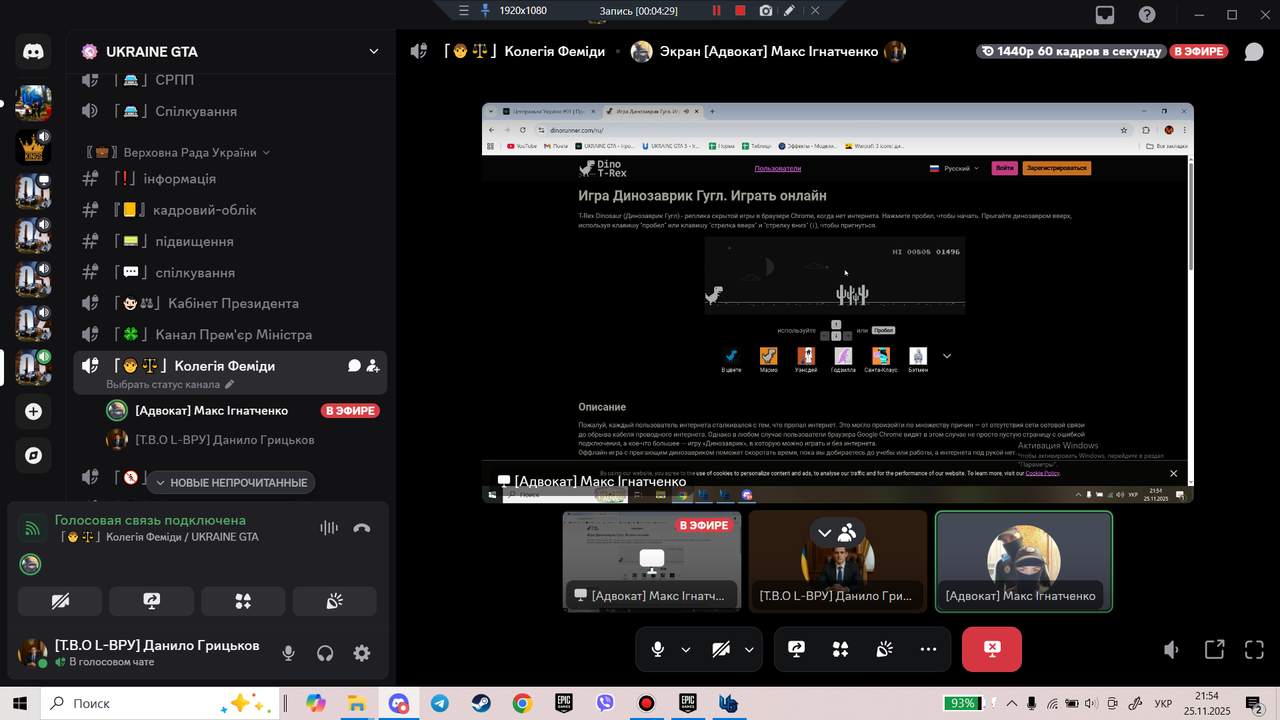Focus Макс Ігнатченко avatar video tile
Screen dimensions: 1280x720
(1024, 561)
